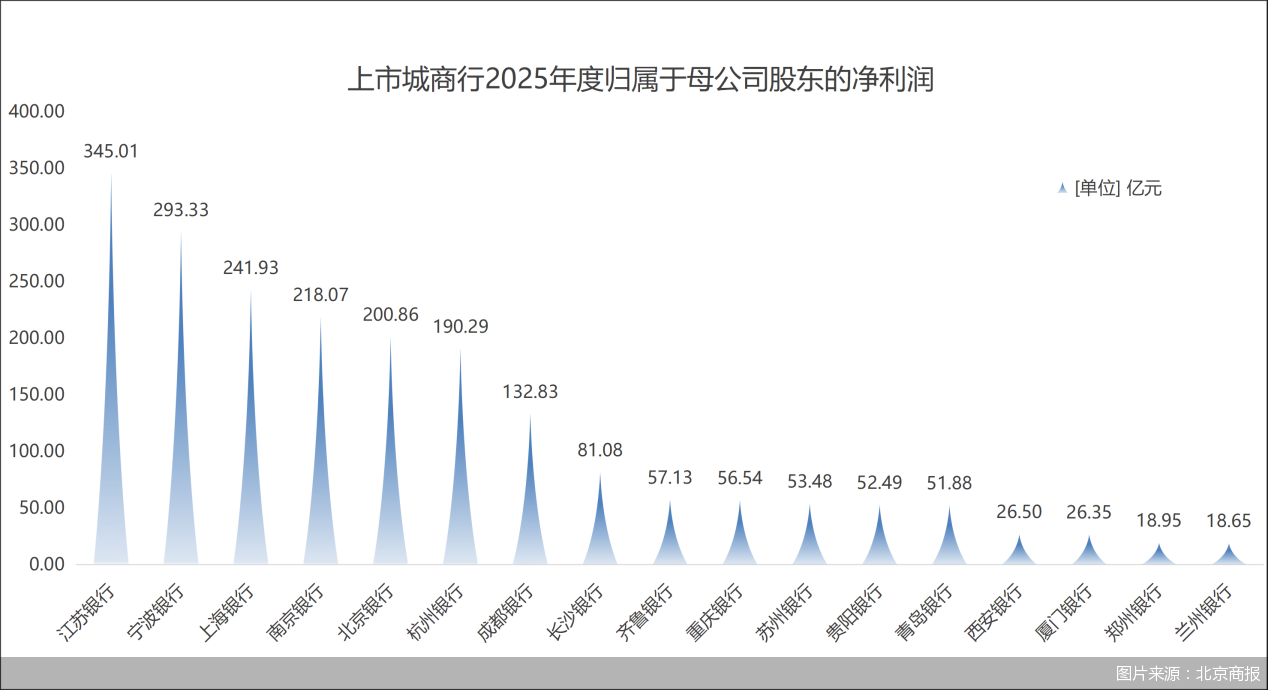Click the 57.13 data label
The image size is (1268, 690).
point(670,477)
